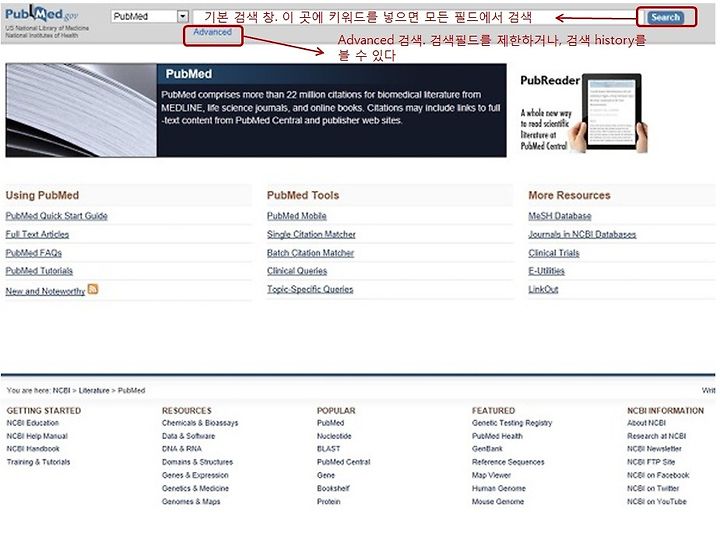Image resolution: width=720 pixels, height=541 pixels.
Task: Open the RSS feed icon beside New and Noteworthy
Action: click(x=93, y=289)
